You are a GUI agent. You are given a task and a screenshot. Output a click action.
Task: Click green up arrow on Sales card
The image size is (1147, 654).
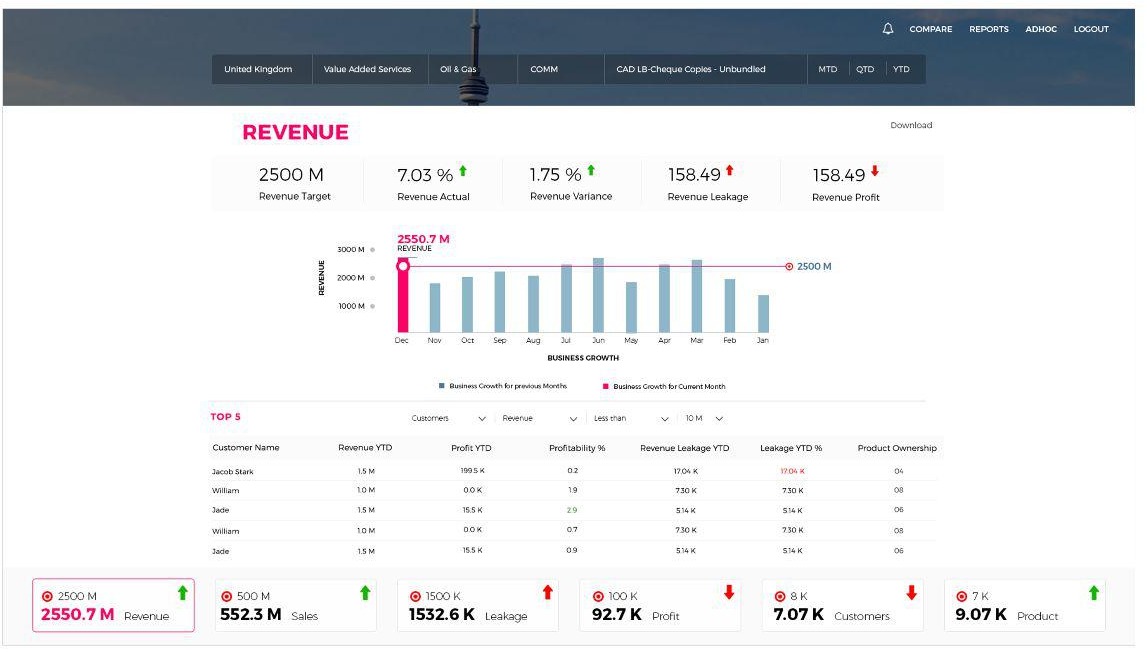pyautogui.click(x=365, y=593)
